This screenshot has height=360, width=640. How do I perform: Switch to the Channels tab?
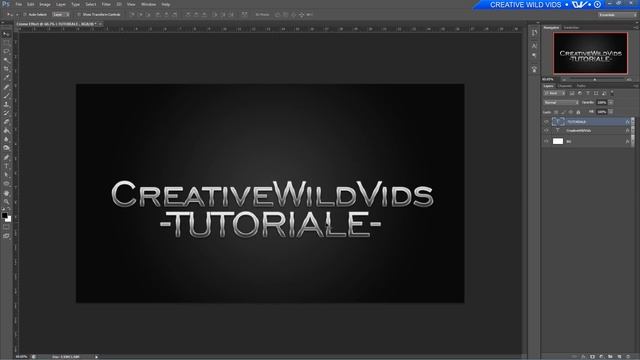(x=565, y=86)
